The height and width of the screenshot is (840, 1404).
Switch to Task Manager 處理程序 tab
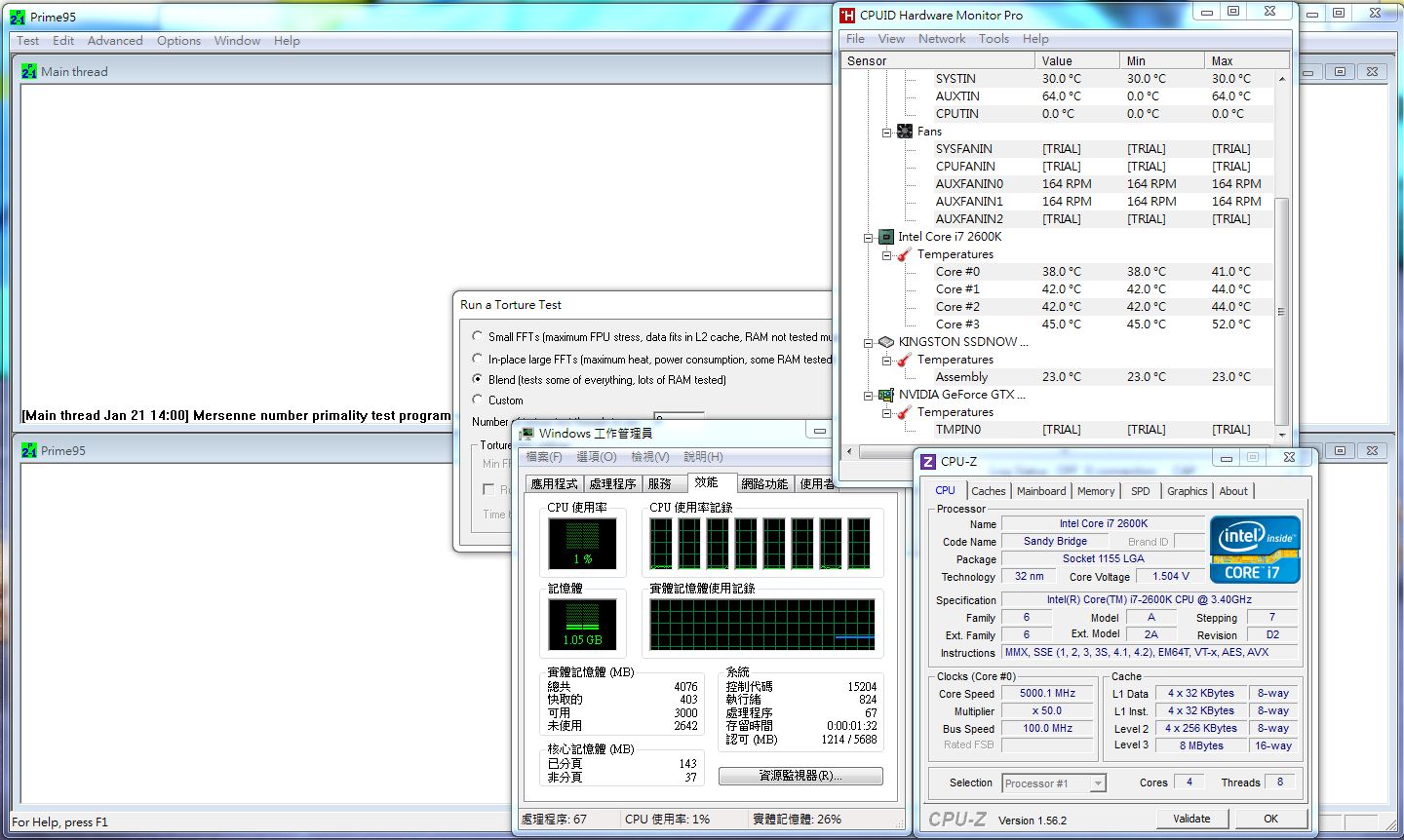tap(612, 483)
